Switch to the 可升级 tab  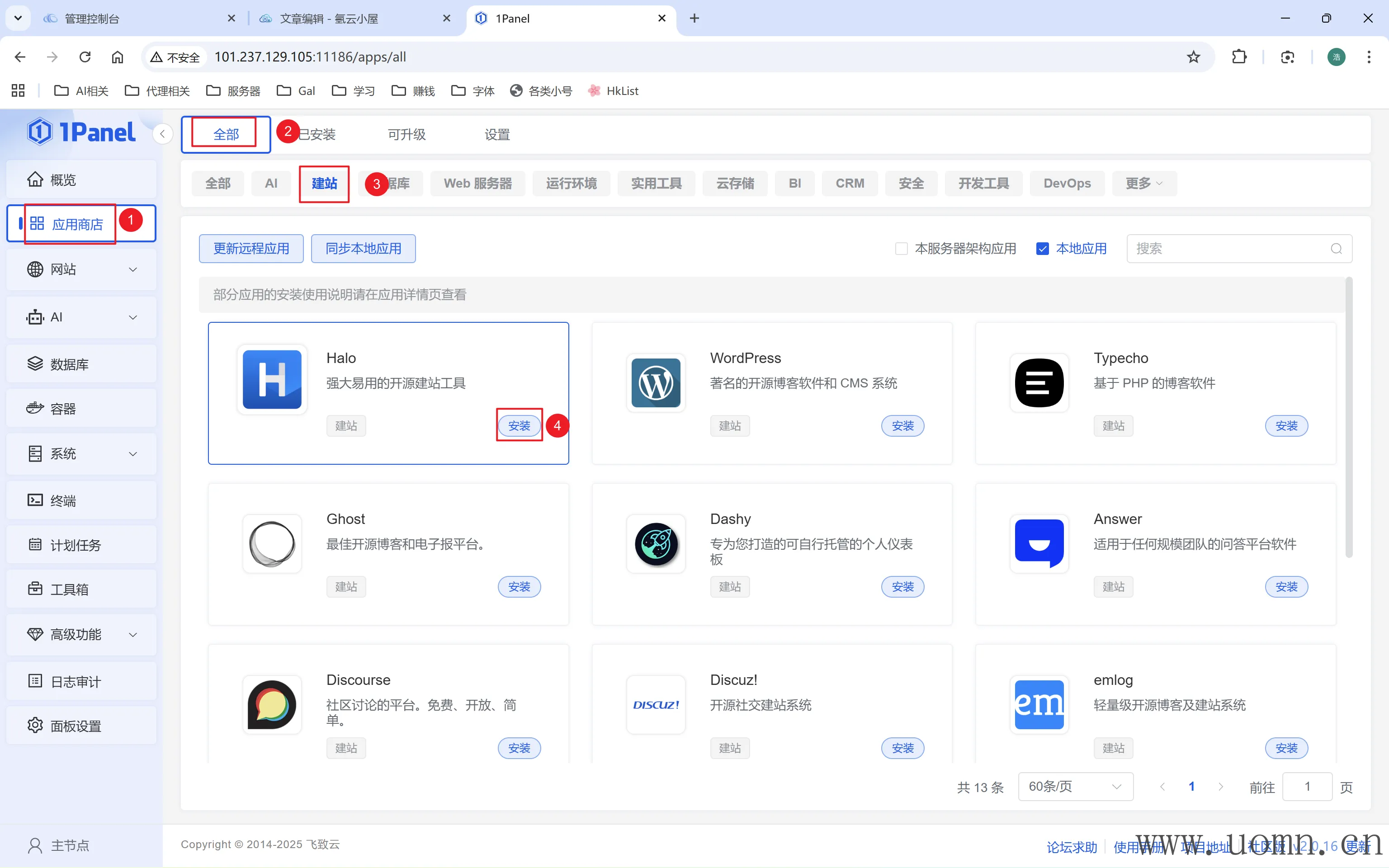pyautogui.click(x=406, y=134)
